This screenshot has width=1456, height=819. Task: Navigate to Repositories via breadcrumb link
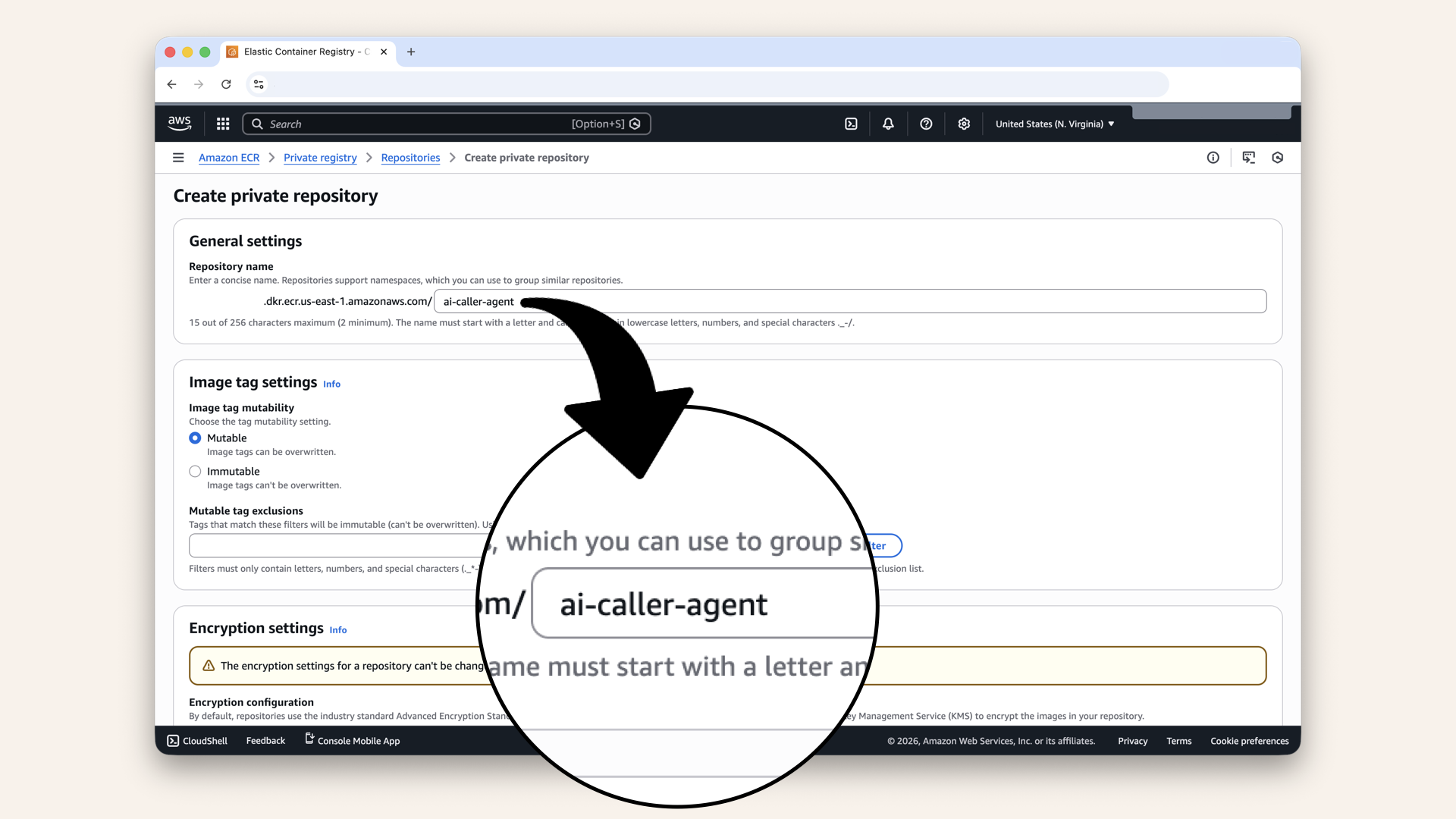pyautogui.click(x=410, y=158)
